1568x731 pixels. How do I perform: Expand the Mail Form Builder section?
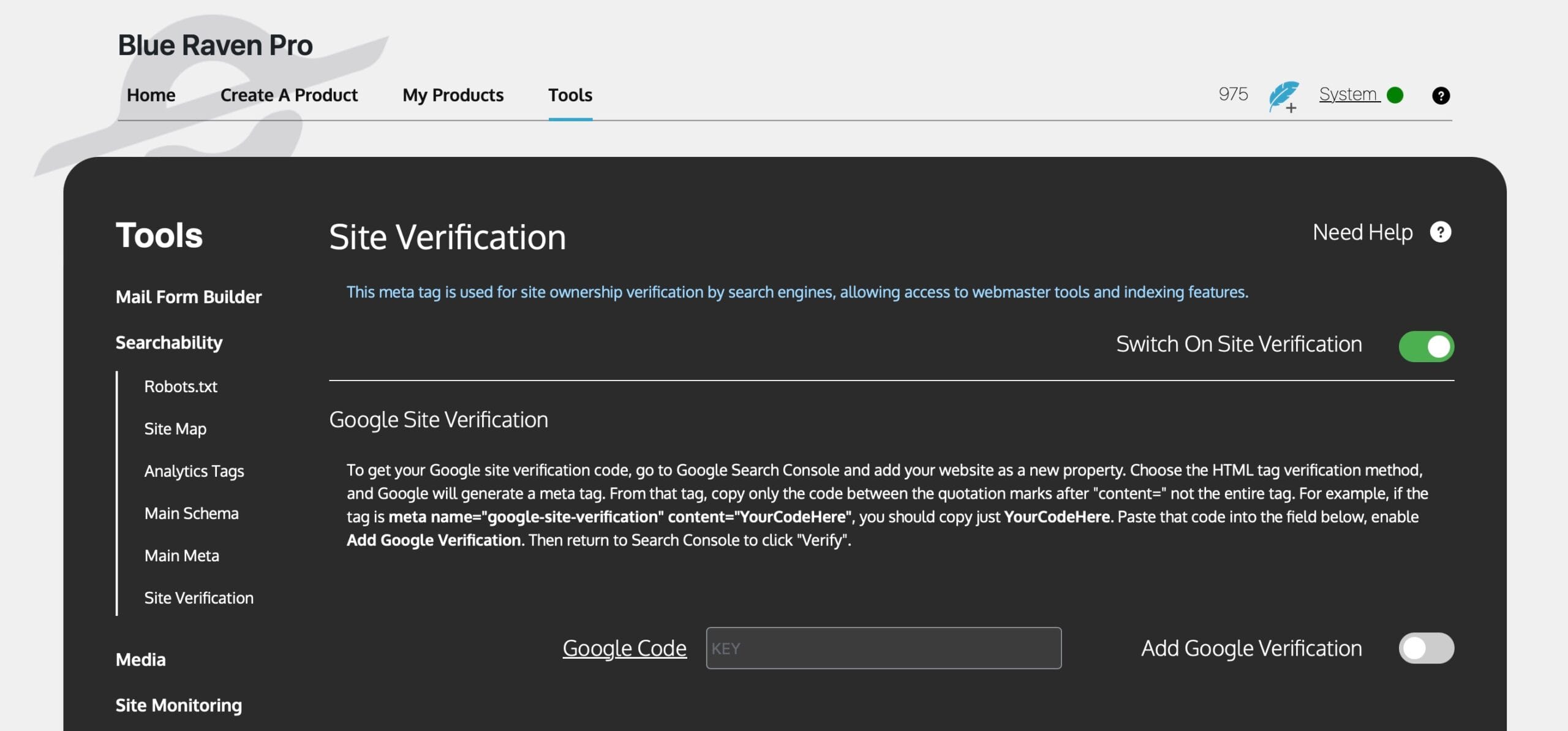[189, 297]
